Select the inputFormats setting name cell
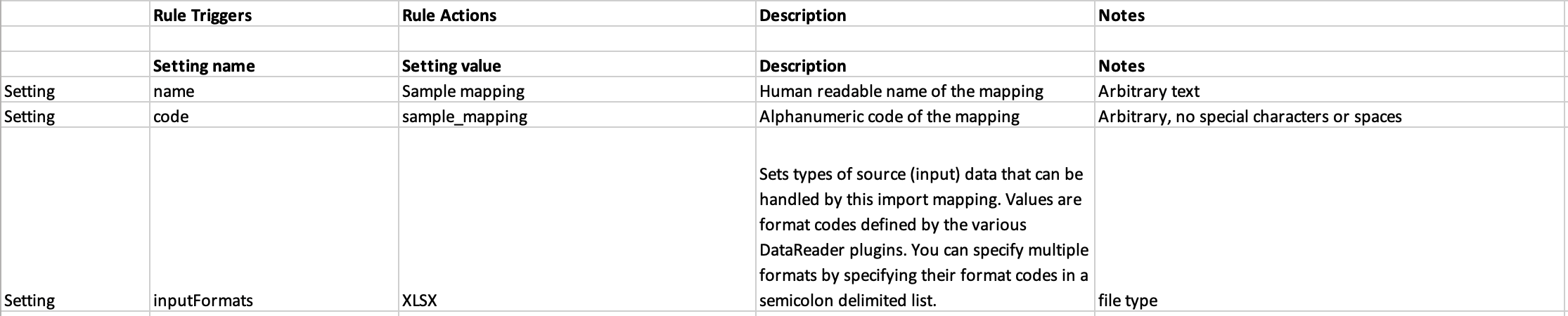 [274, 219]
